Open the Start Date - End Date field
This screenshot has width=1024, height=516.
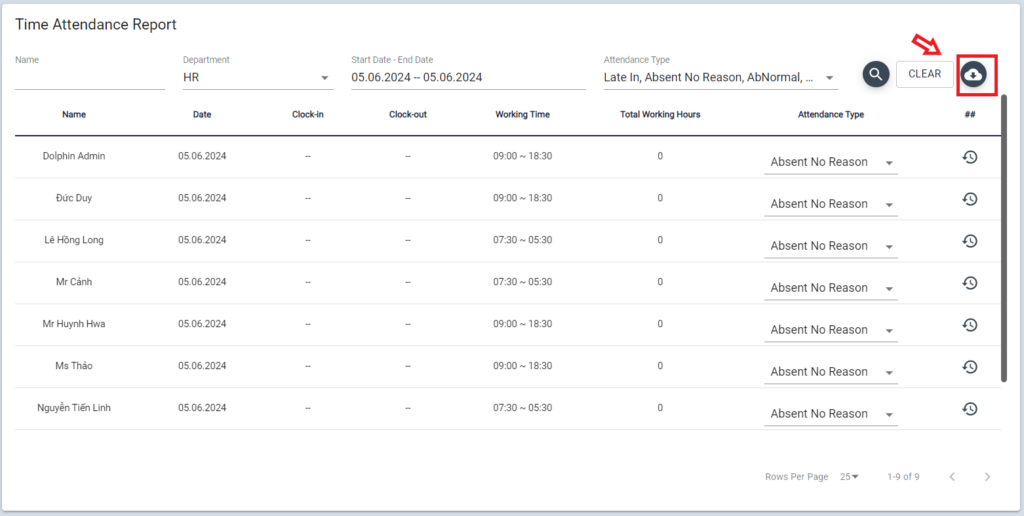click(467, 77)
